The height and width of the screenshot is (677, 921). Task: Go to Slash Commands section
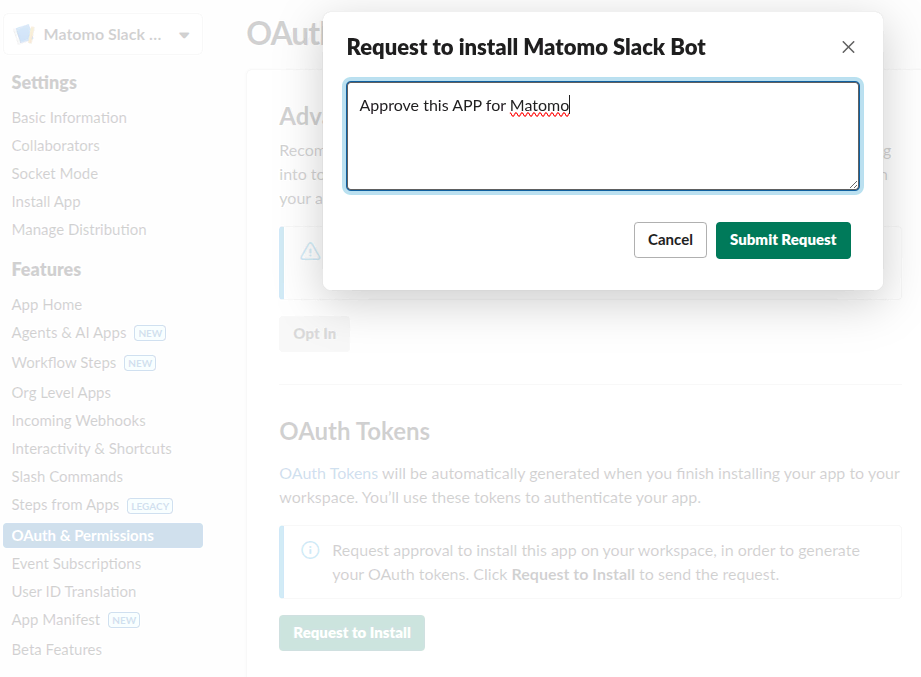coord(67,477)
